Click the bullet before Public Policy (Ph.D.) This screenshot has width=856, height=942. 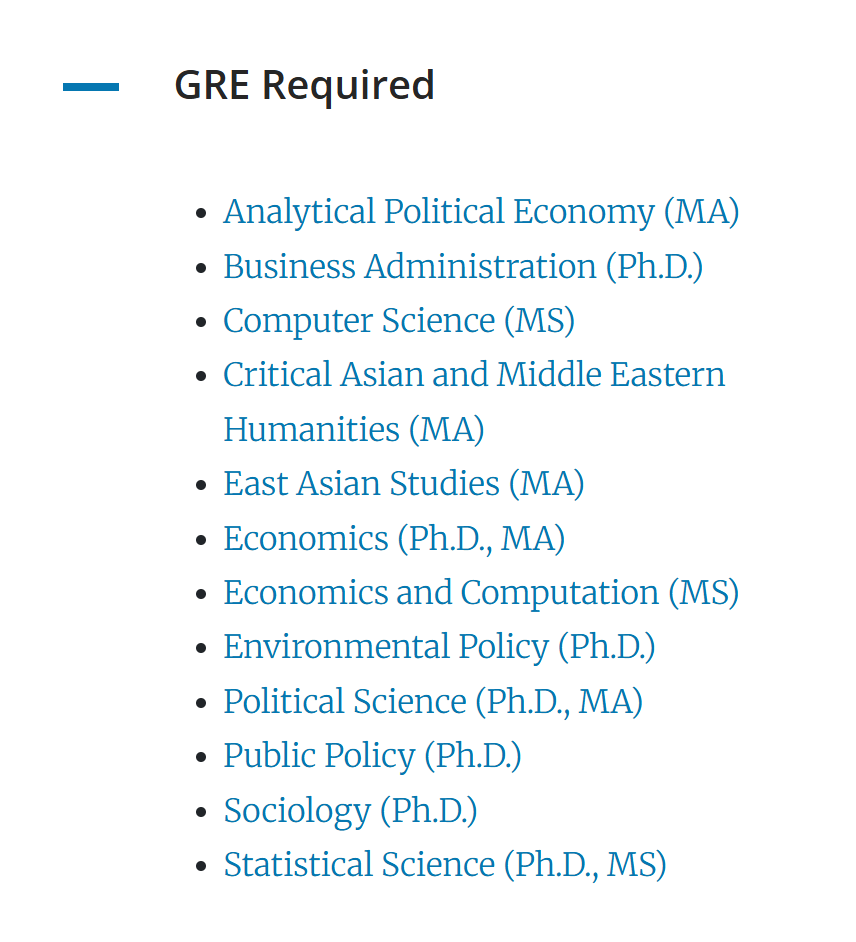(203, 758)
